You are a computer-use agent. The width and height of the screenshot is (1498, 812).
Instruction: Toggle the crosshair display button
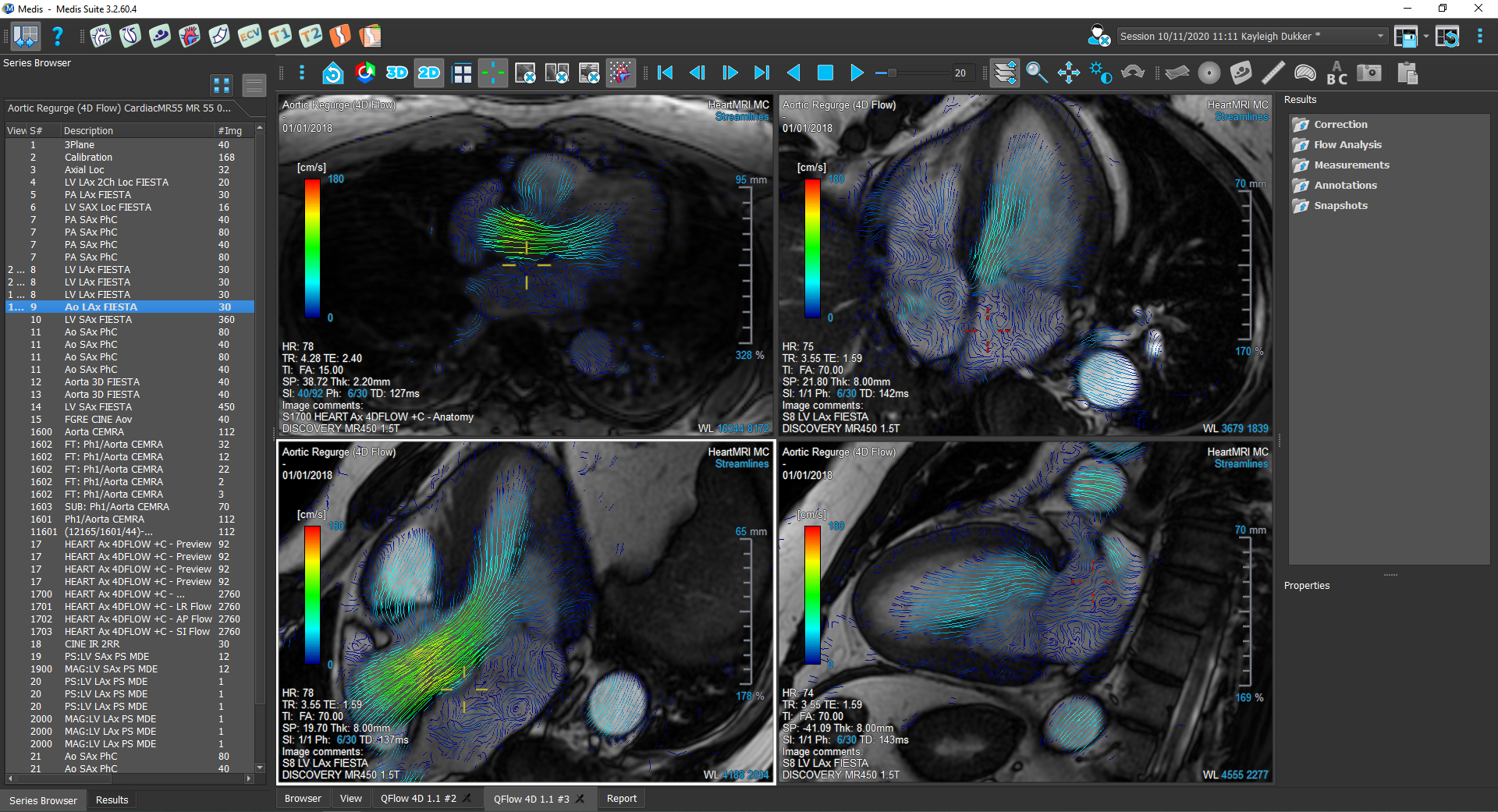493,73
